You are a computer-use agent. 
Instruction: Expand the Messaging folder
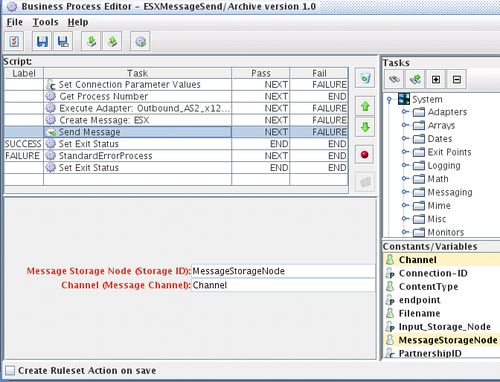[405, 192]
